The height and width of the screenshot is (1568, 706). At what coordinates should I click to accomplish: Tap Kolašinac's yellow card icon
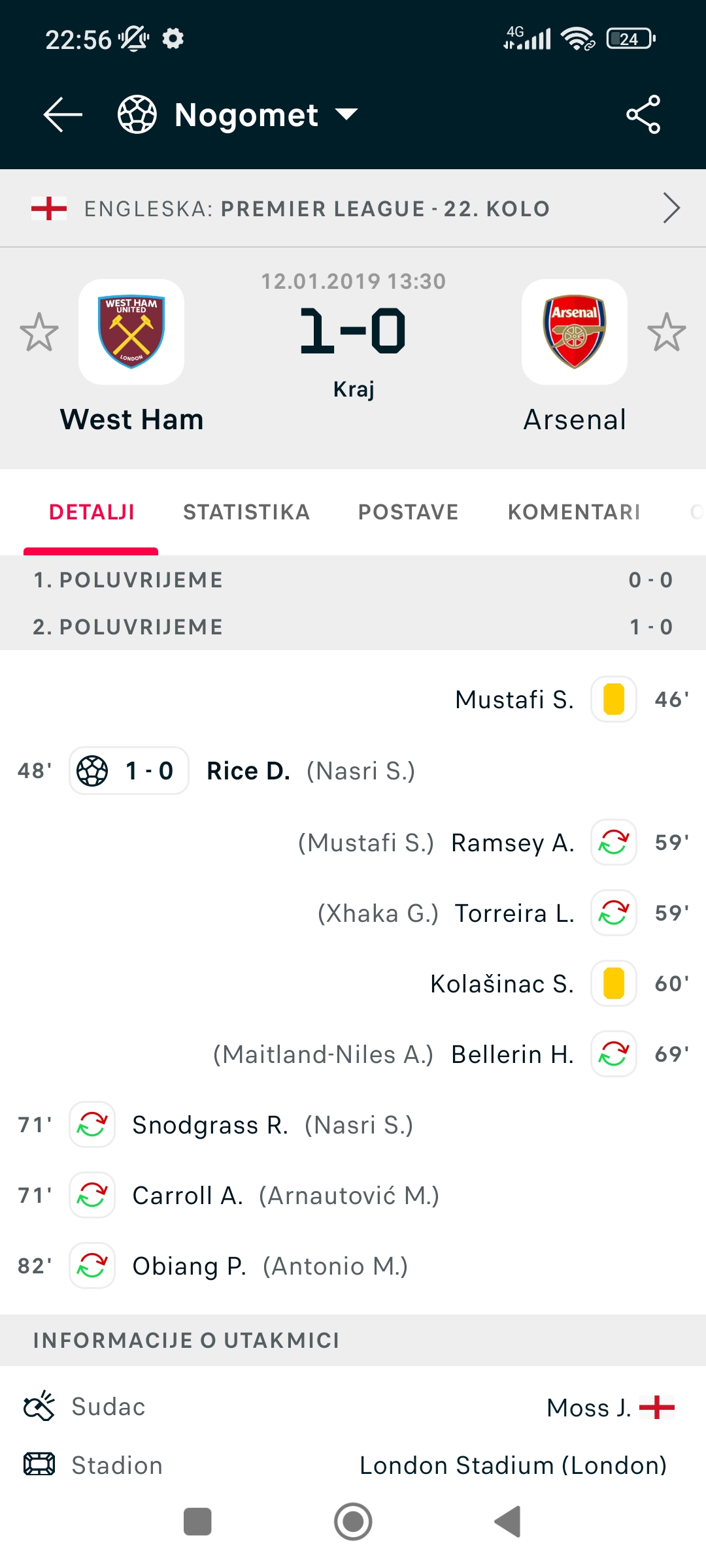[x=613, y=983]
